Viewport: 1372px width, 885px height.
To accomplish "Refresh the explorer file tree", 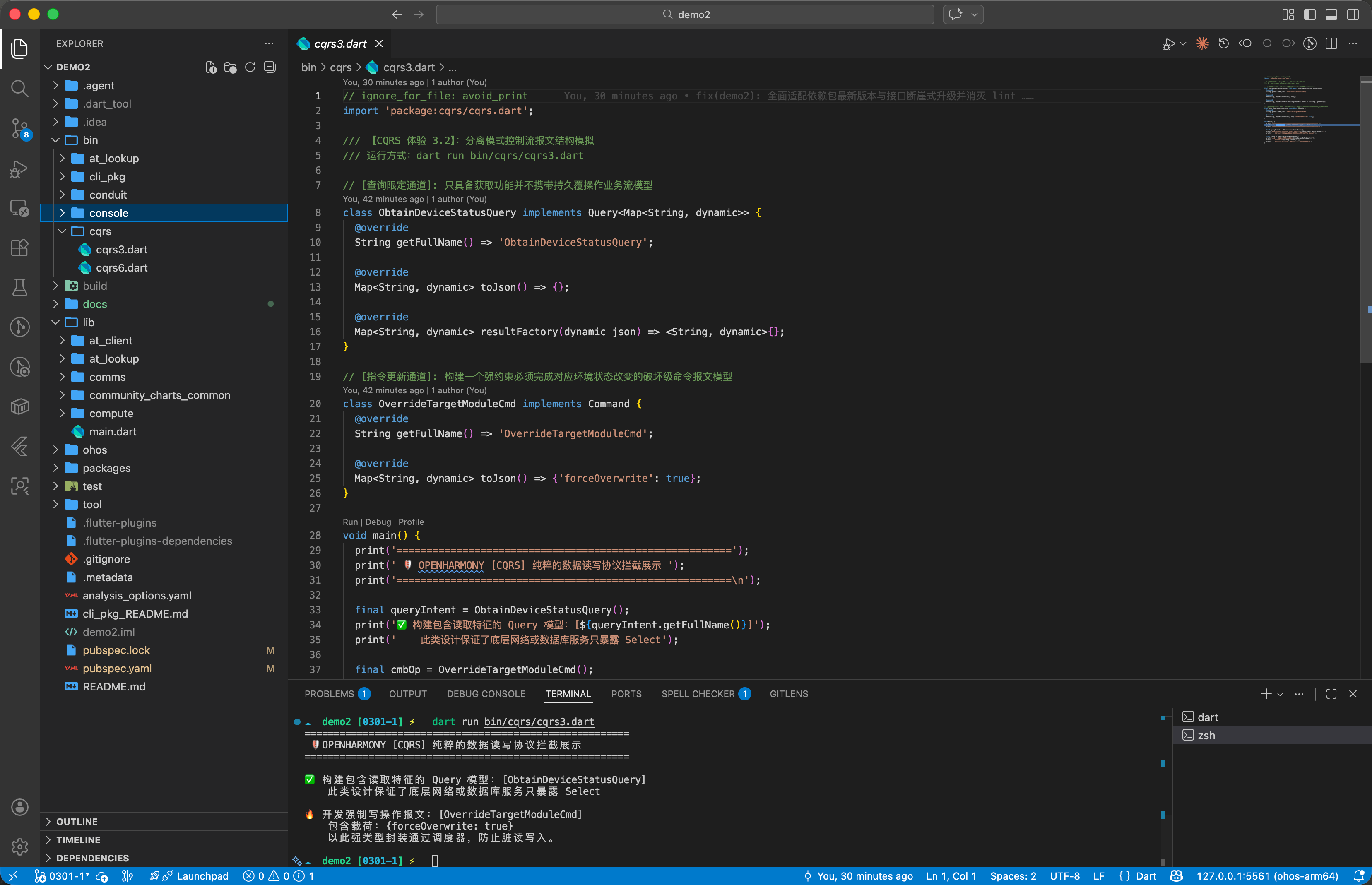I will pos(250,67).
